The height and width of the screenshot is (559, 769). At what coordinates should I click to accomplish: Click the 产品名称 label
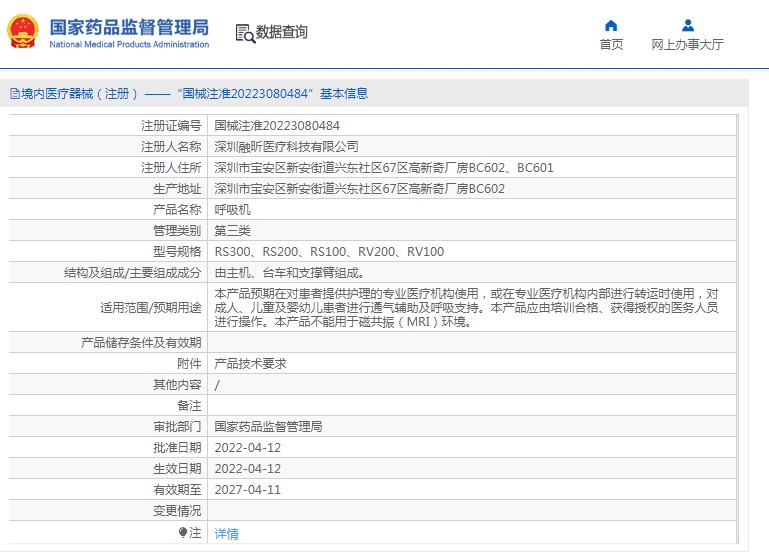click(x=177, y=210)
